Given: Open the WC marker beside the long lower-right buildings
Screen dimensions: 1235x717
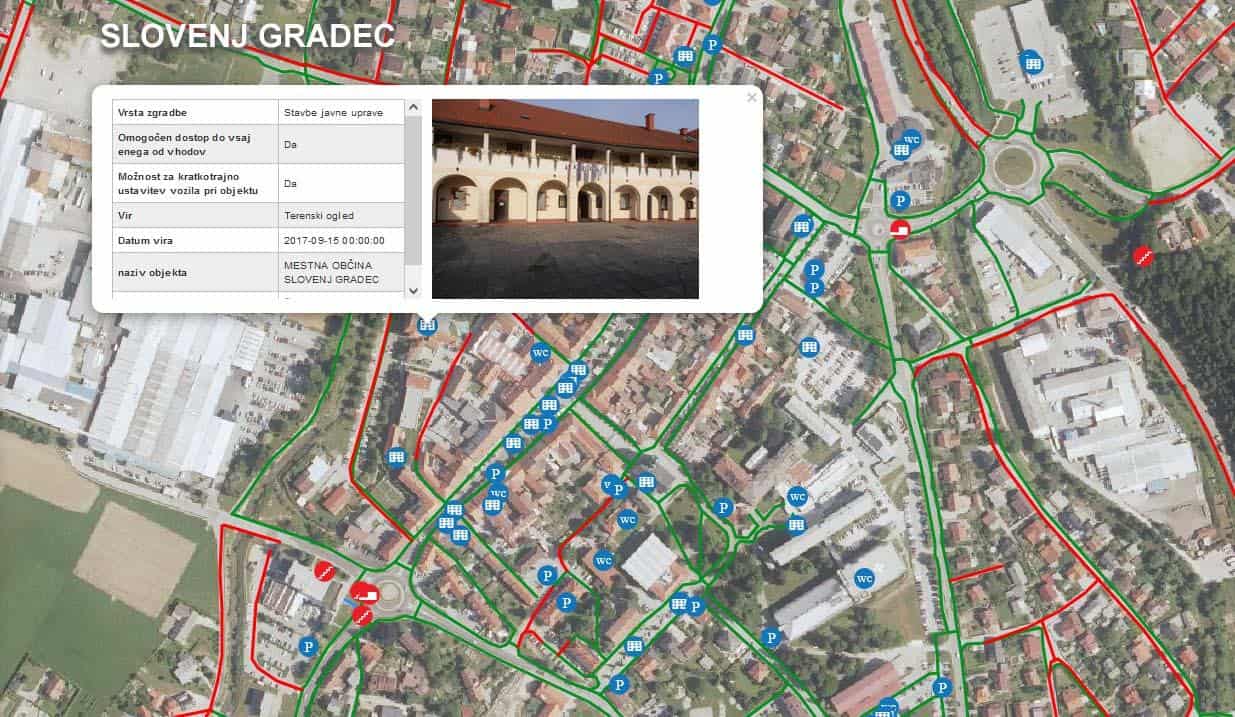Looking at the screenshot, I should [865, 578].
